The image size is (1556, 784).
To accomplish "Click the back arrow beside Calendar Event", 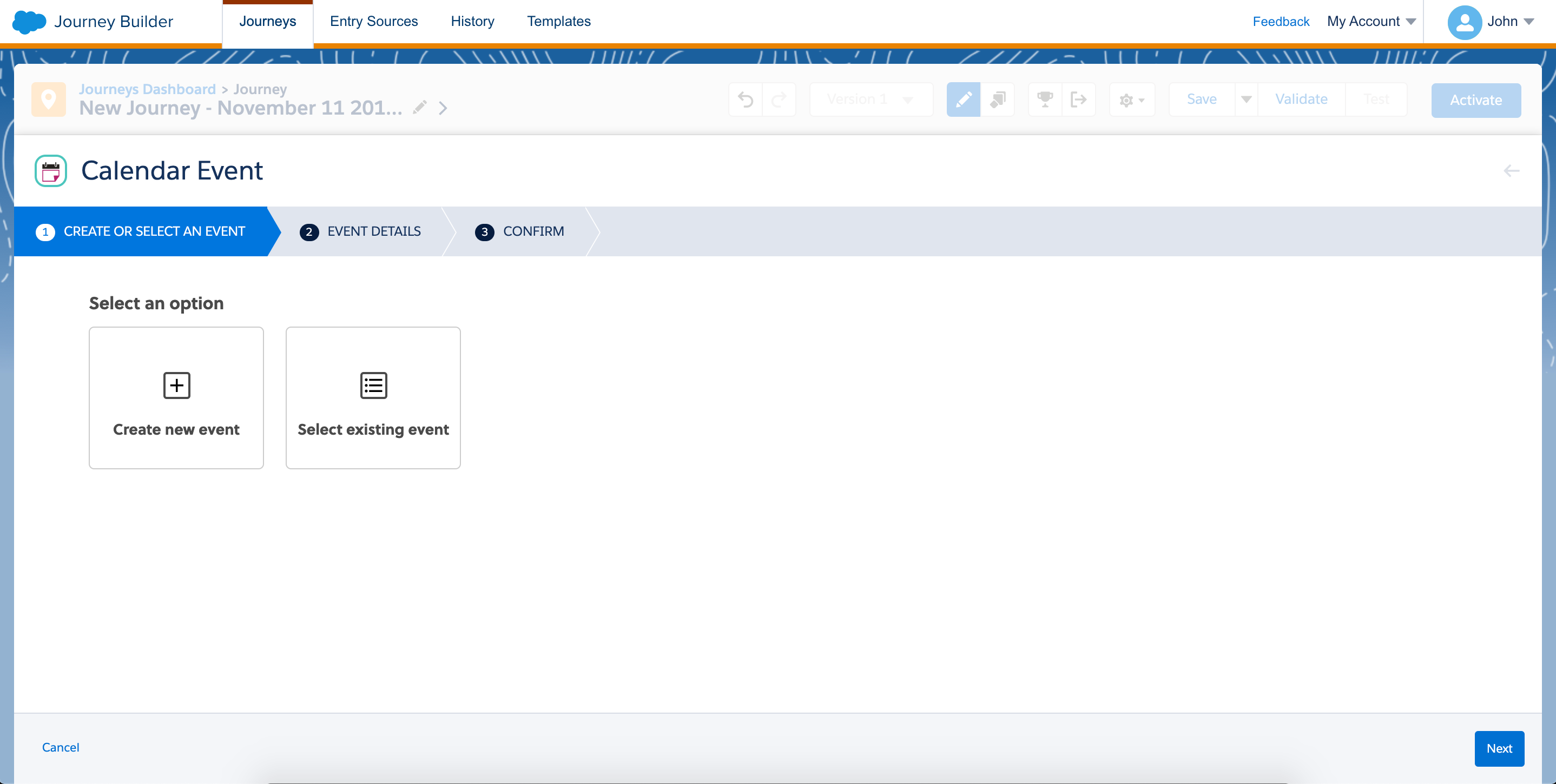I will tap(1511, 171).
